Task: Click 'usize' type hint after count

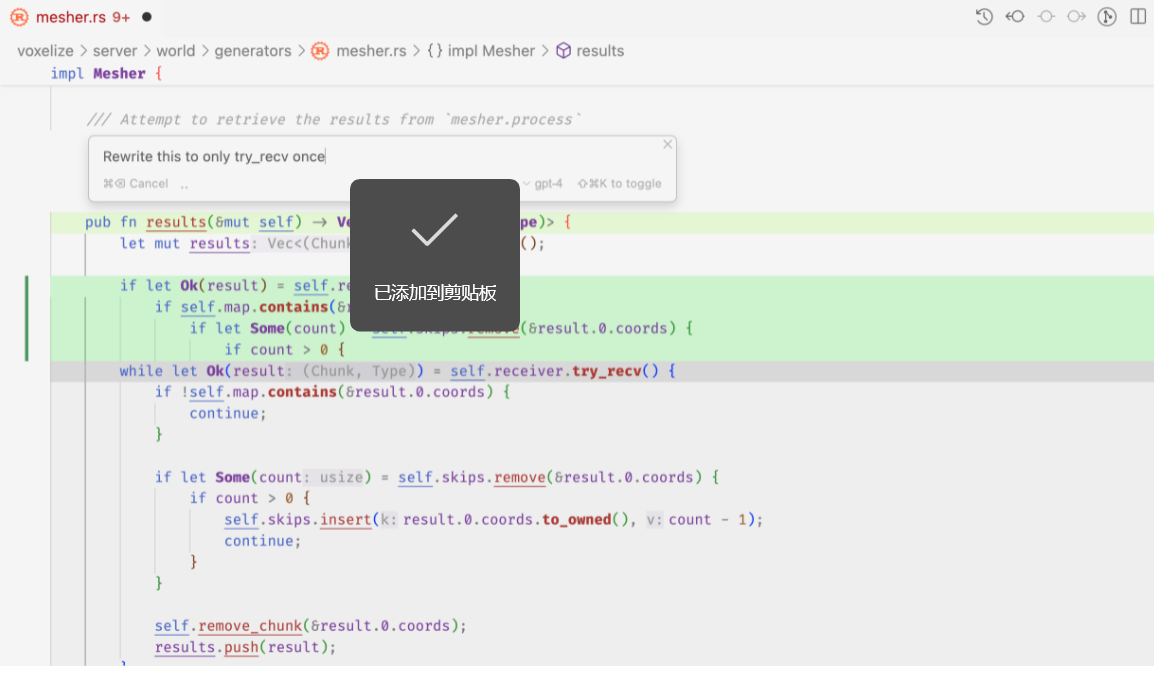Action: pos(341,477)
